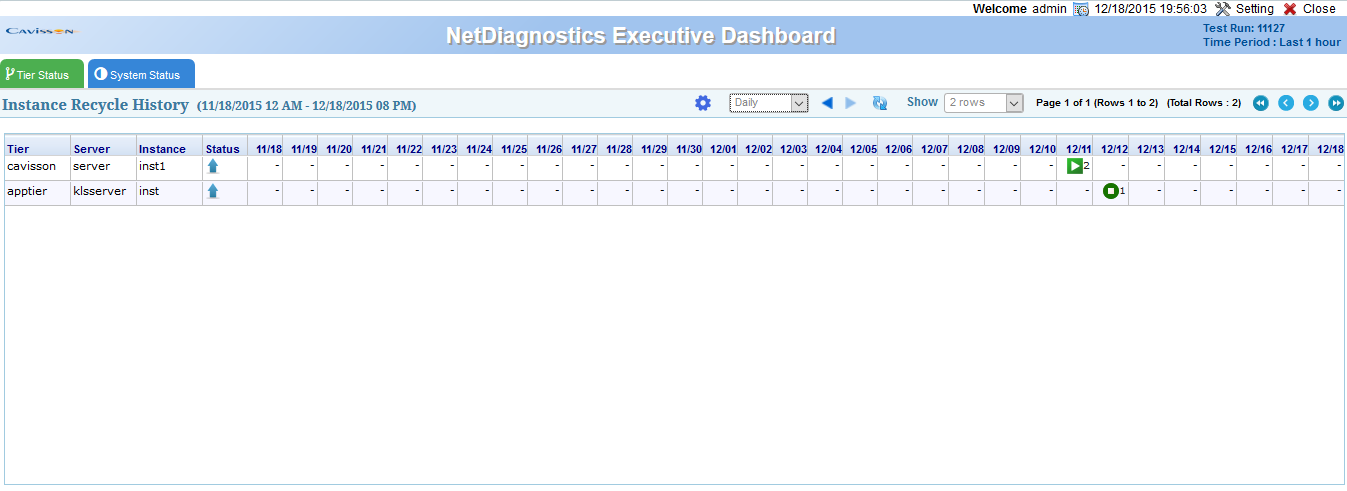The image size is (1347, 491).
Task: Select the inst instance cell in apptier row
Action: pyautogui.click(x=170, y=191)
